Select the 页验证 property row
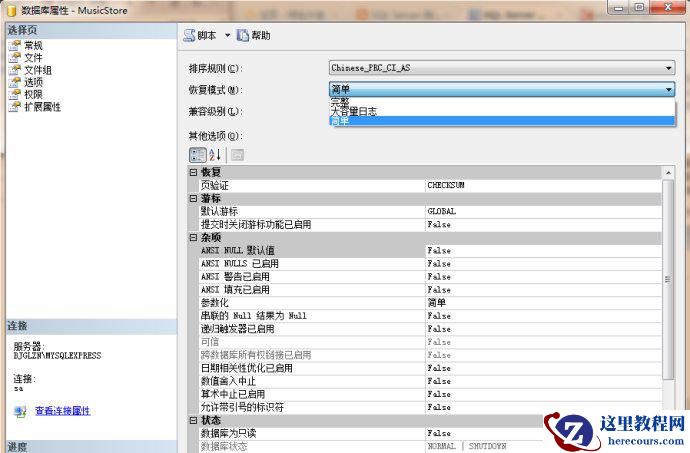Image resolution: width=690 pixels, height=453 pixels. [x=430, y=185]
